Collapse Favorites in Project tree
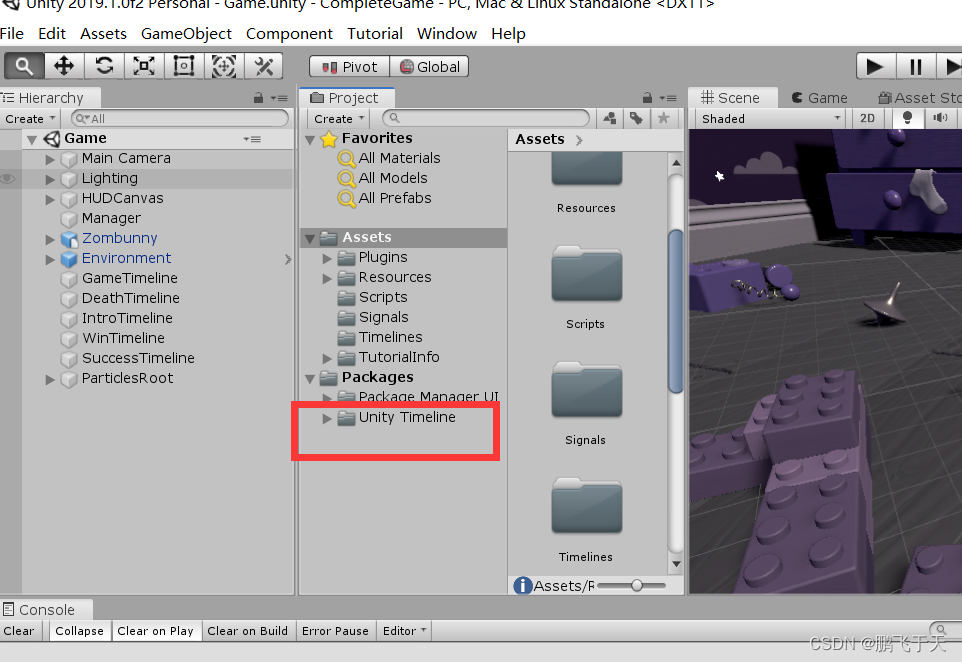Image resolution: width=962 pixels, height=662 pixels. point(310,140)
